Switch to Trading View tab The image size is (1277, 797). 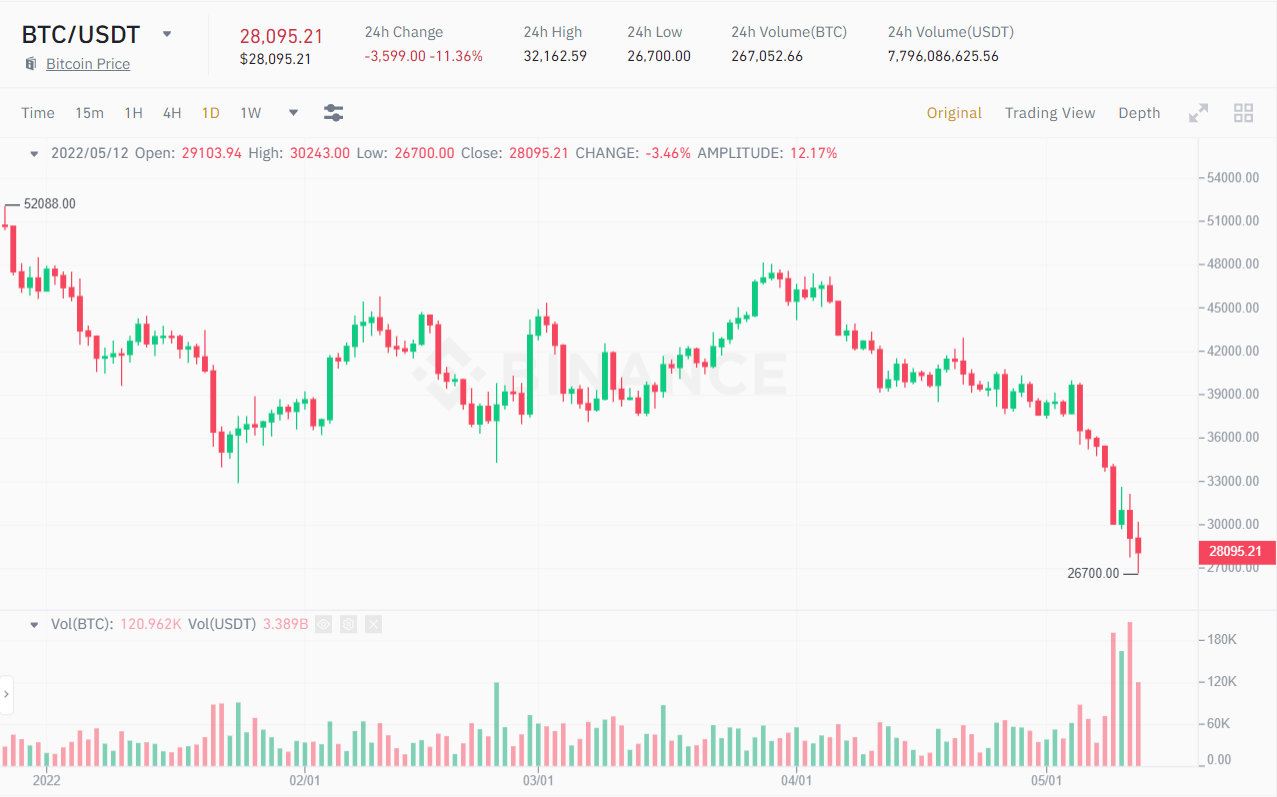[1050, 113]
